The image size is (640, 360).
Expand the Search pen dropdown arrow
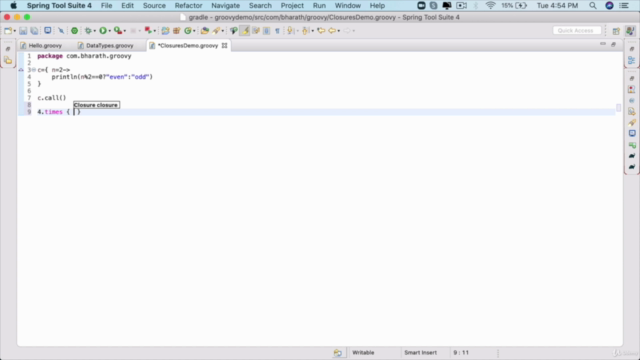[222, 31]
